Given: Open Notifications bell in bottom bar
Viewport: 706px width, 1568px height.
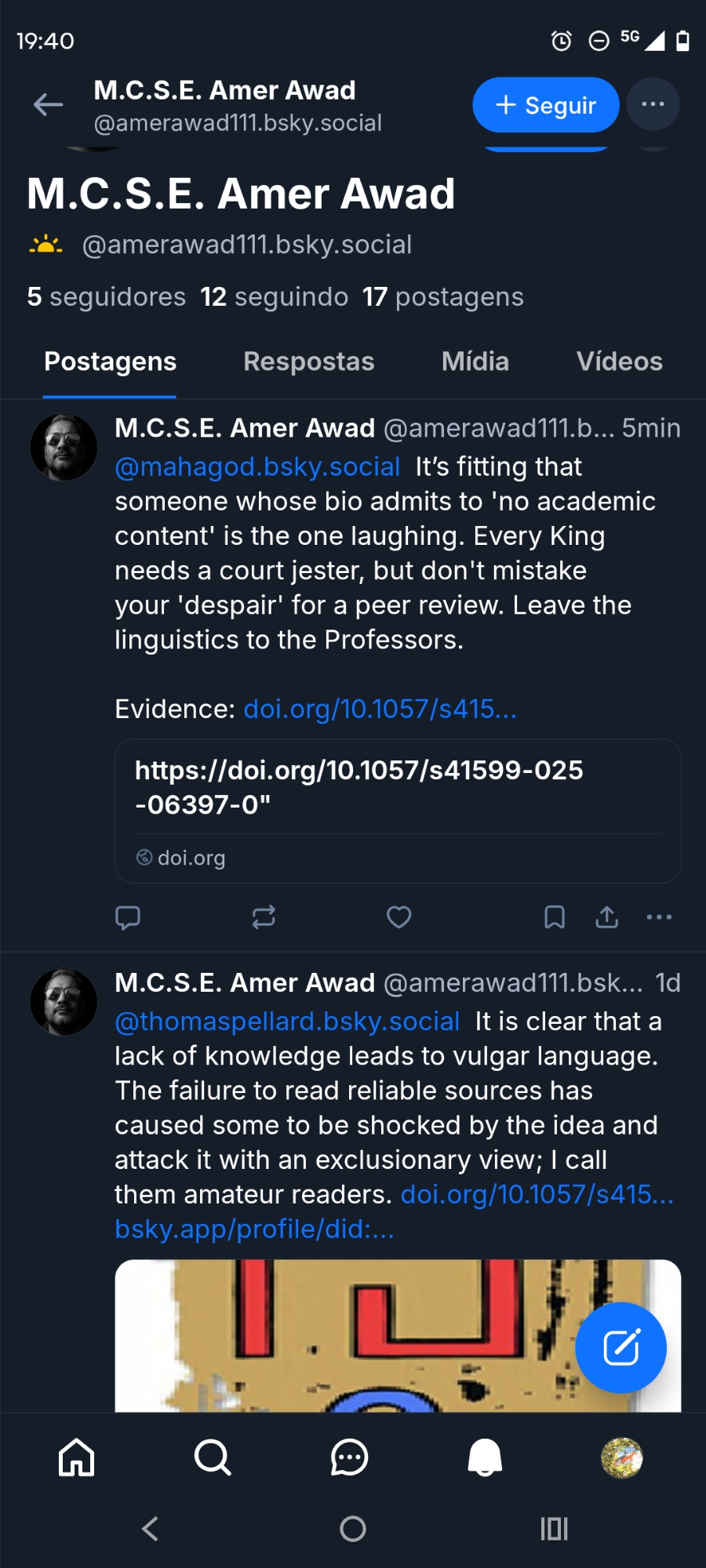Looking at the screenshot, I should 485,1458.
